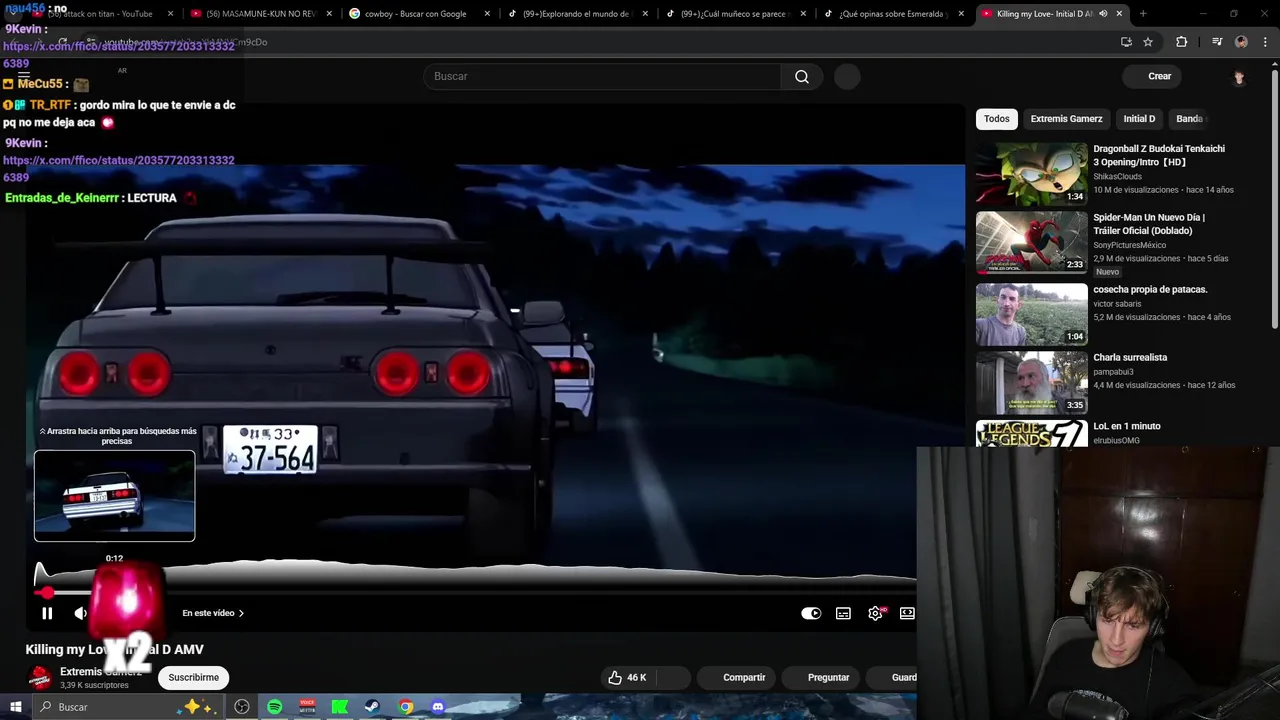The width and height of the screenshot is (1280, 720).
Task: Bookmark the page with the star icon
Action: 1148,42
